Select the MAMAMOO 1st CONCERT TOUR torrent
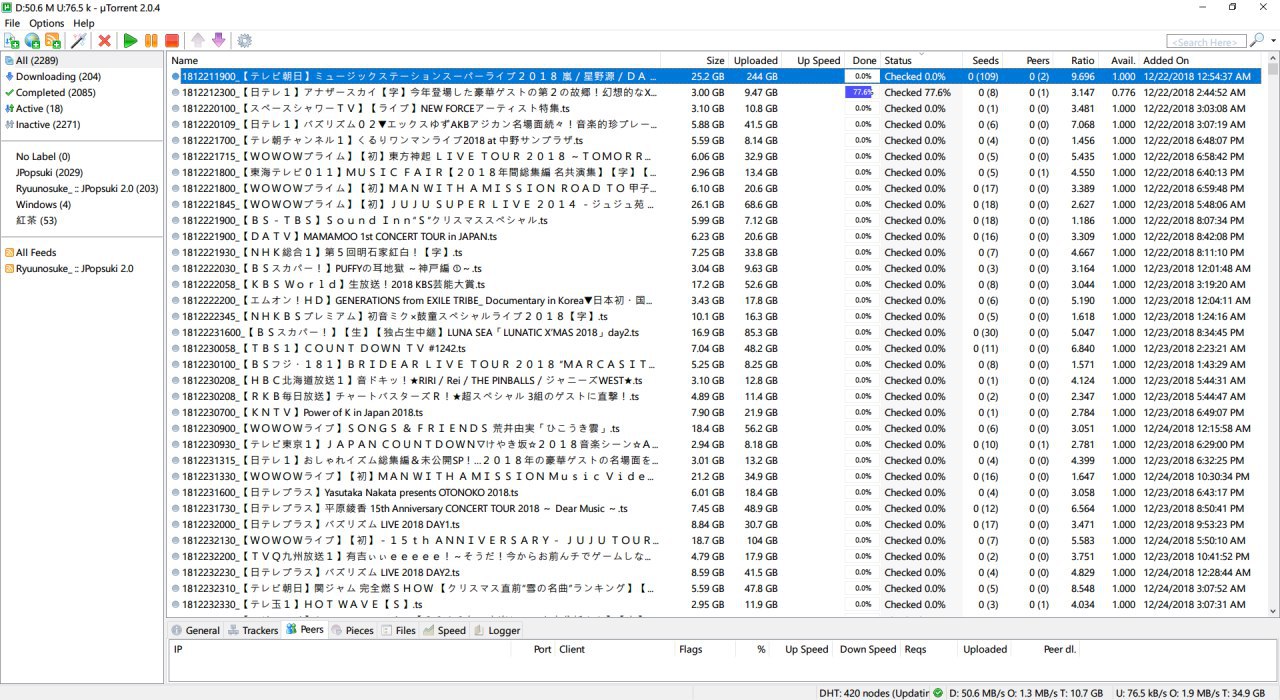1280x700 pixels. [x=717, y=237]
